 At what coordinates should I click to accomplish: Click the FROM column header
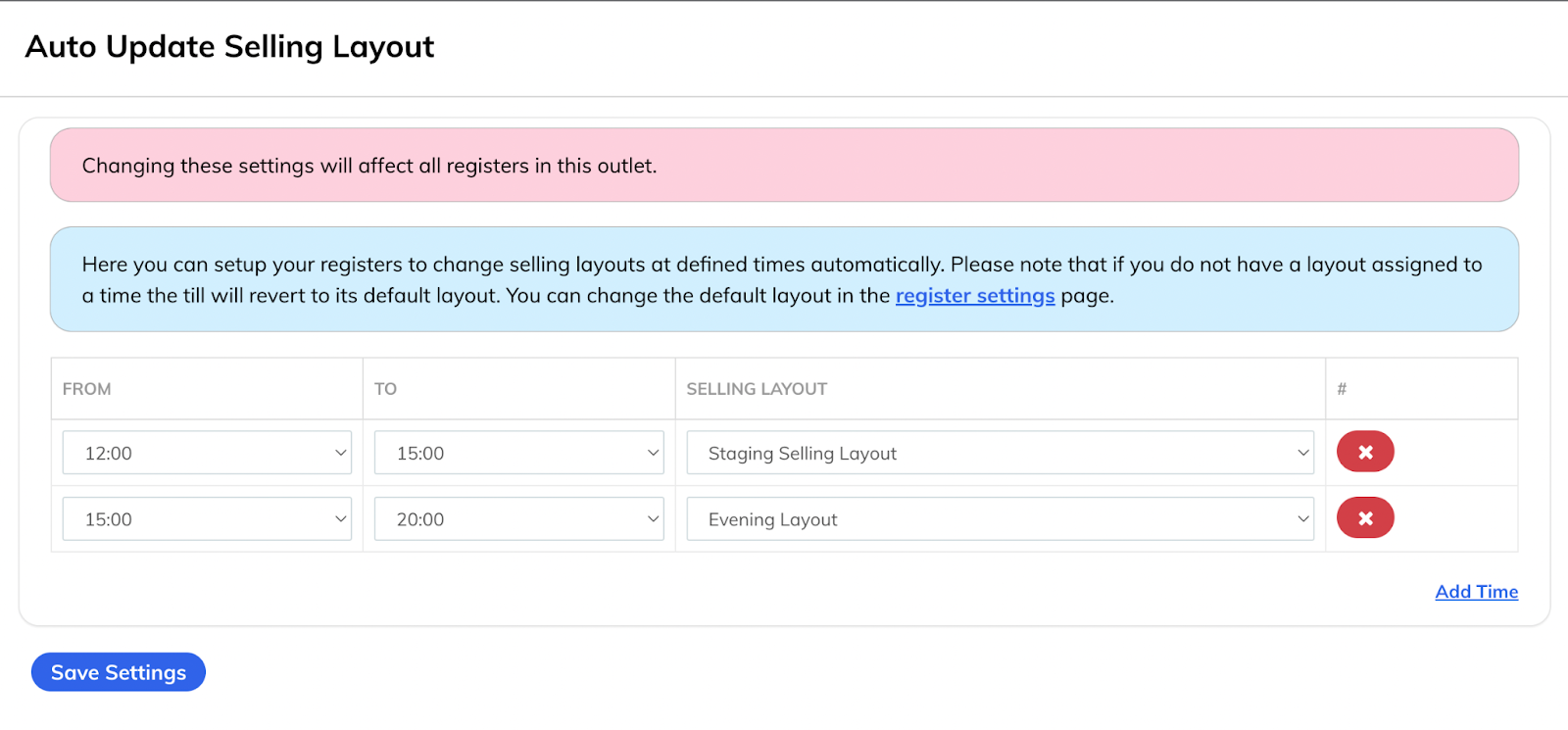tap(87, 389)
